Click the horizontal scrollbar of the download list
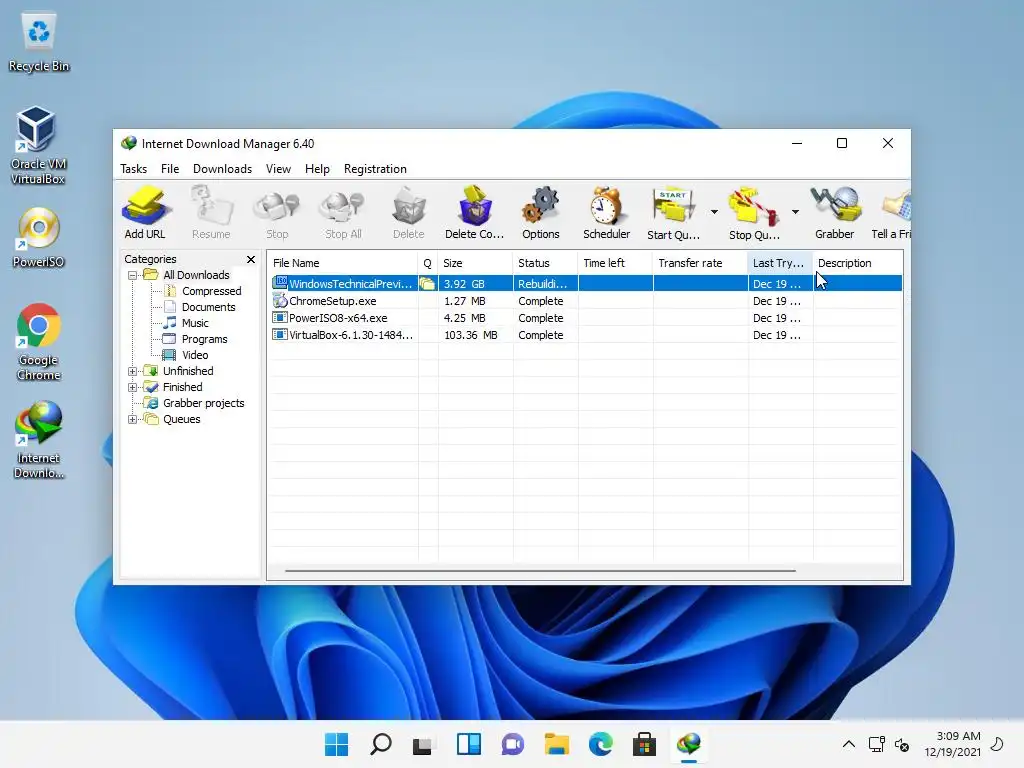Viewport: 1024px width, 768px height. click(x=540, y=571)
